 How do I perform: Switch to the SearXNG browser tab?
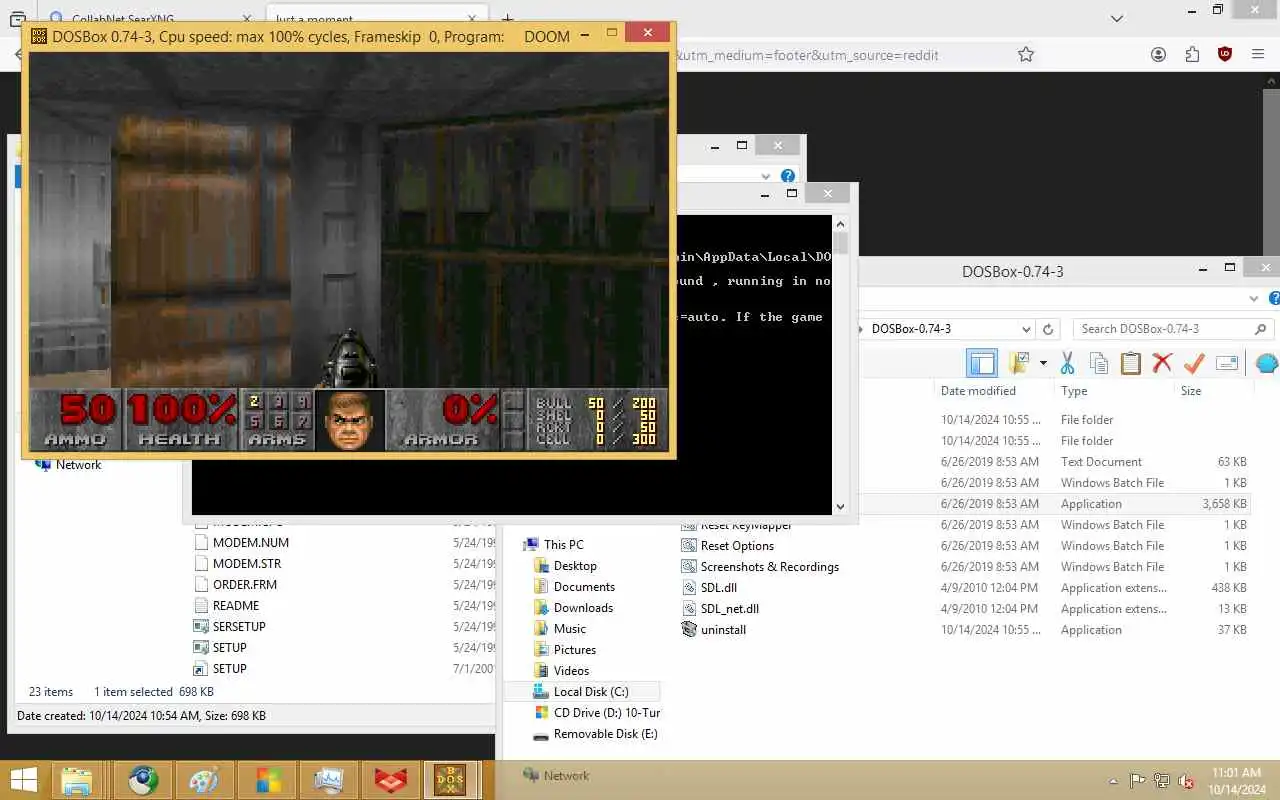coord(152,19)
